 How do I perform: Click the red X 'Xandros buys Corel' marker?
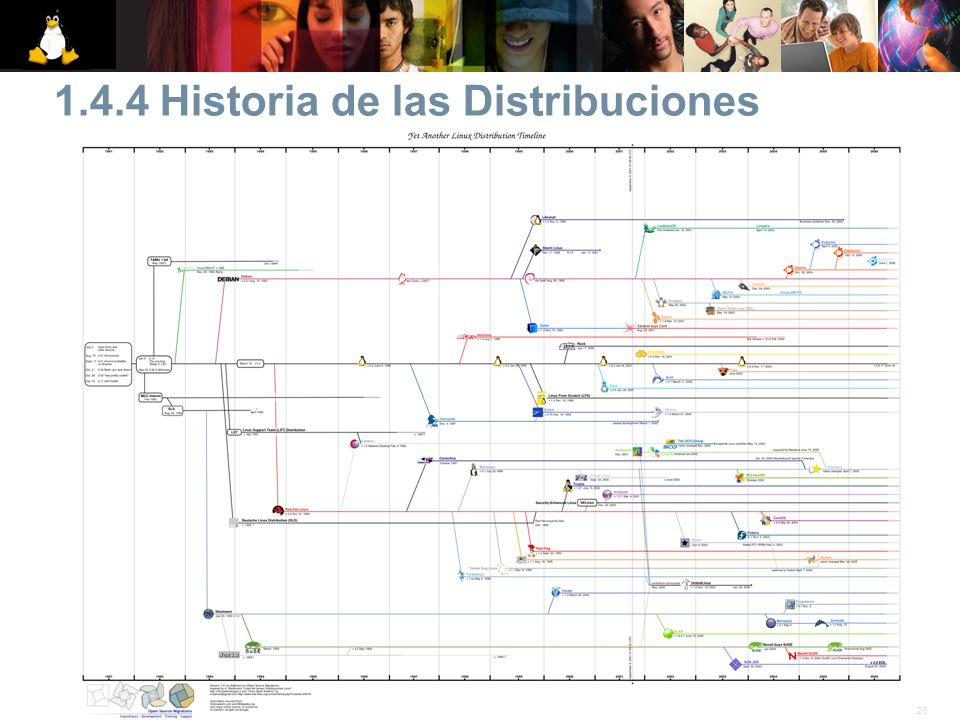tap(629, 328)
